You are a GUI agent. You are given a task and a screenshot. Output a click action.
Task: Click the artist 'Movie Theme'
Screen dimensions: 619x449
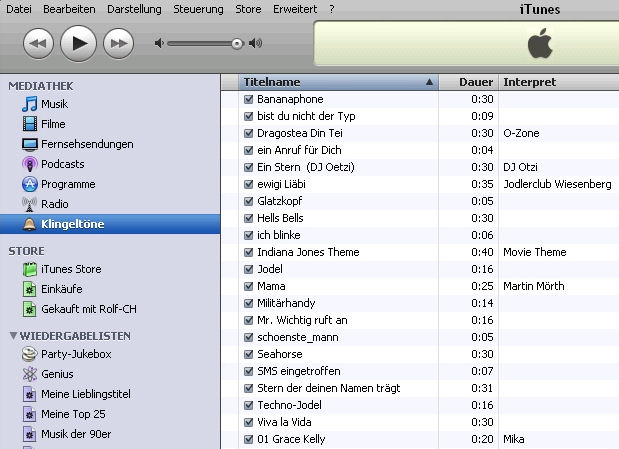point(535,252)
